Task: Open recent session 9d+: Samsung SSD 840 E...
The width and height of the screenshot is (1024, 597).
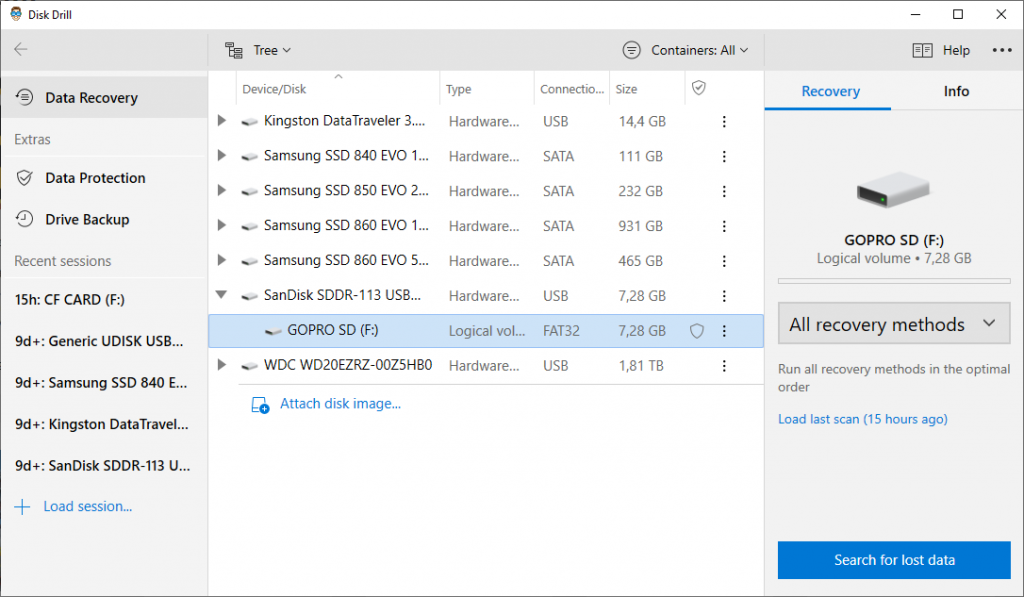Action: click(x=101, y=383)
